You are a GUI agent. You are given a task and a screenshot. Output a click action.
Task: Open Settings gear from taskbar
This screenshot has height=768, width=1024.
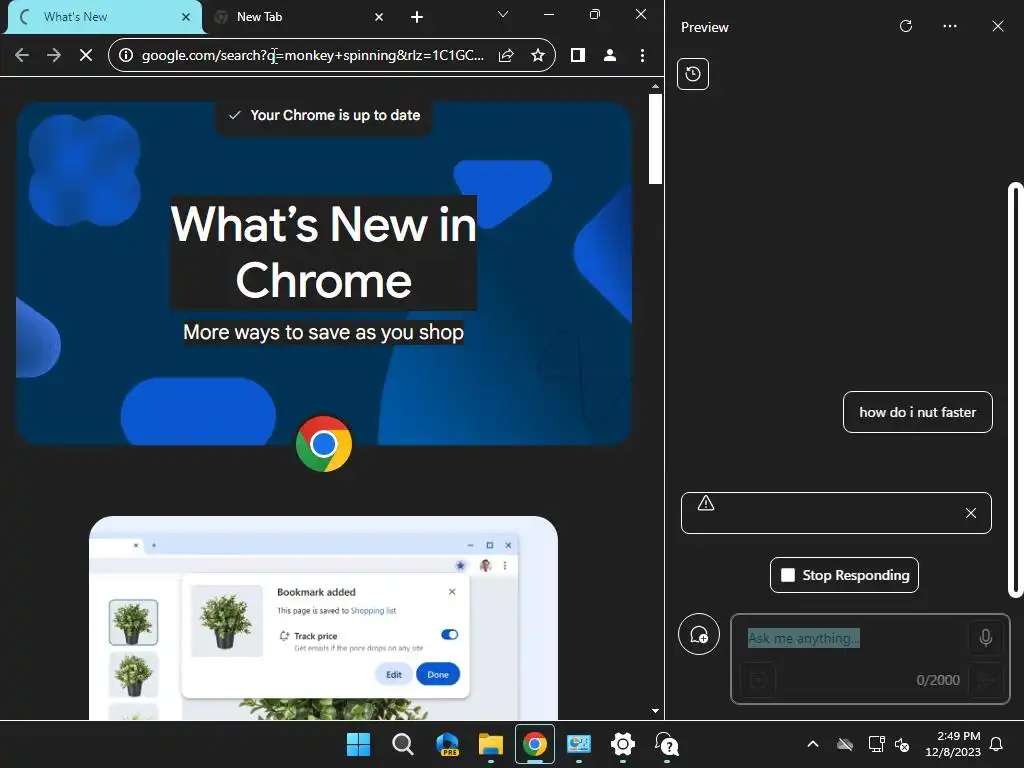point(623,744)
